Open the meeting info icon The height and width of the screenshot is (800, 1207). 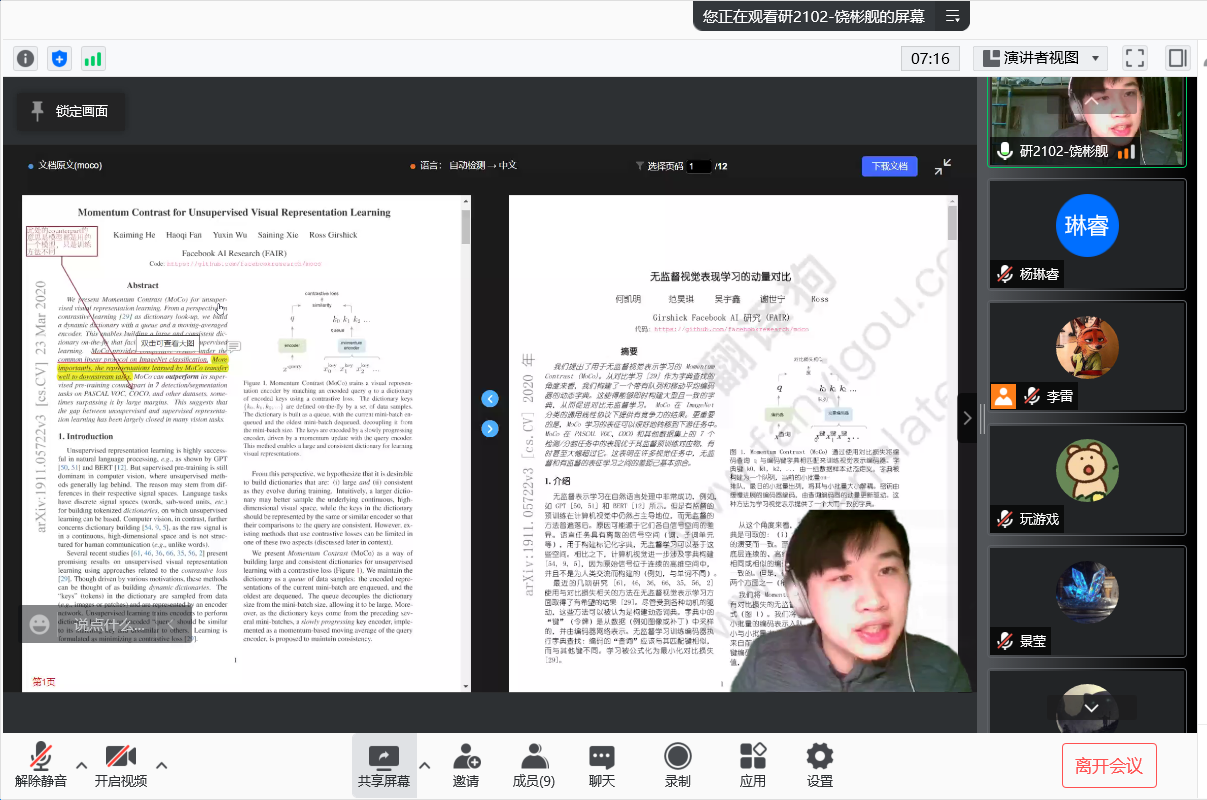click(x=26, y=58)
